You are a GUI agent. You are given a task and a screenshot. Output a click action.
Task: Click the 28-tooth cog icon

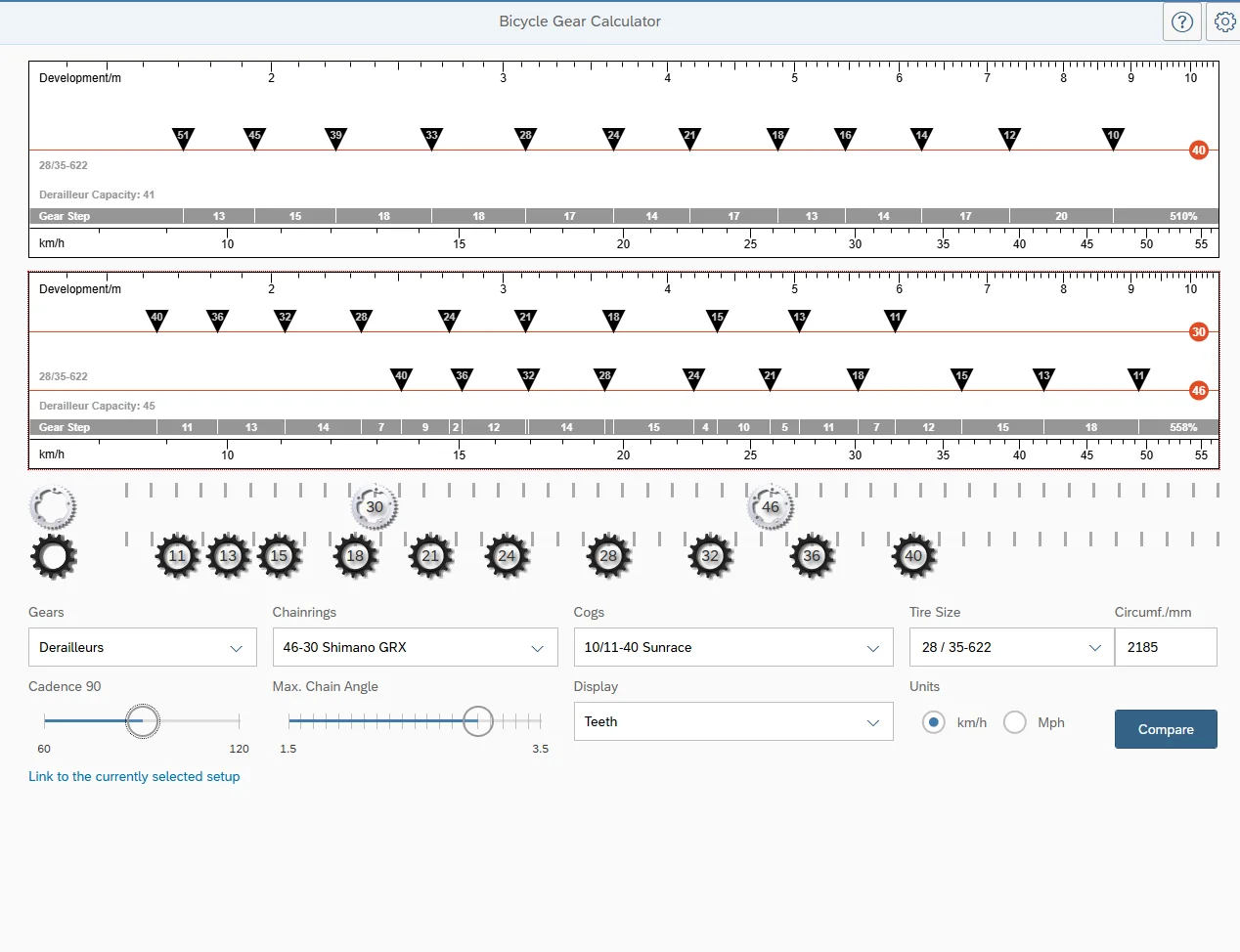pos(608,556)
